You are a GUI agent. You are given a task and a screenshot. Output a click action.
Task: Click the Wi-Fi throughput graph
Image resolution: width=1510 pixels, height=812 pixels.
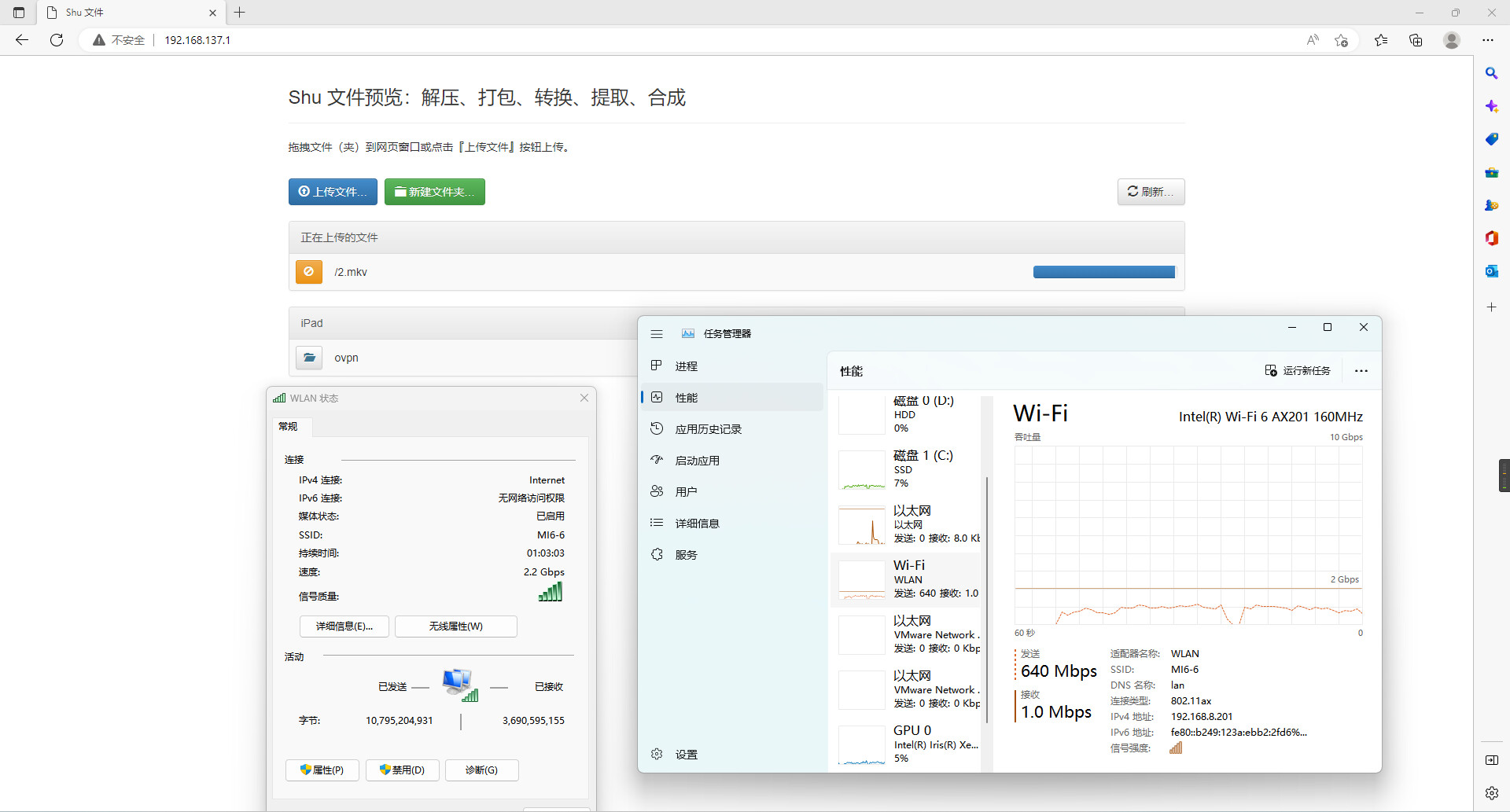tap(1188, 535)
